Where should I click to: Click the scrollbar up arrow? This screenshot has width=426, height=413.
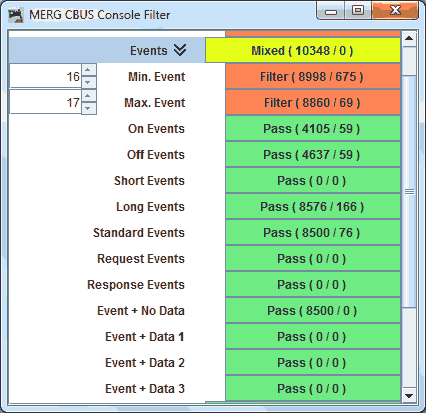pyautogui.click(x=409, y=38)
